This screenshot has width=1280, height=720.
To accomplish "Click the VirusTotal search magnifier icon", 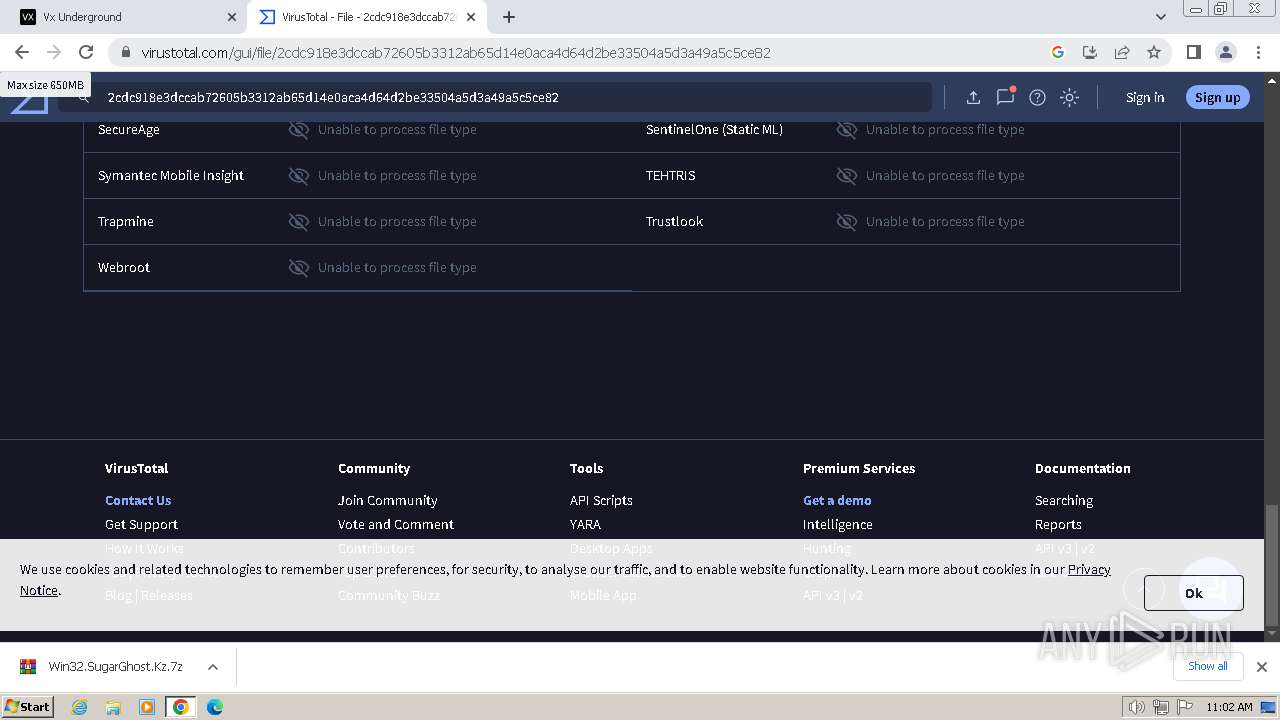I will [x=84, y=97].
